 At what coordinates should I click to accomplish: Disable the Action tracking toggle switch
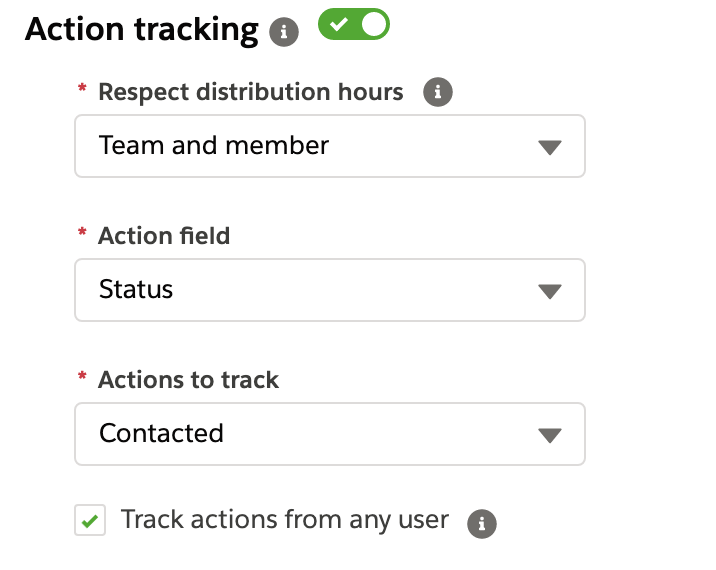pyautogui.click(x=354, y=24)
